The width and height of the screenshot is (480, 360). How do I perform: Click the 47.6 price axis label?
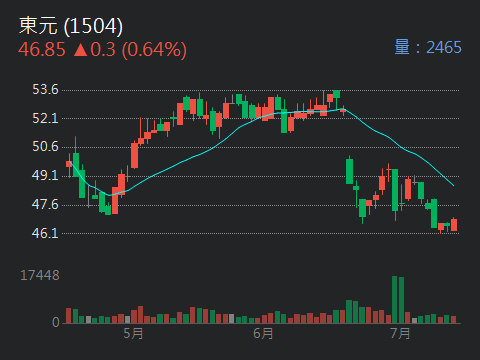tap(45, 204)
